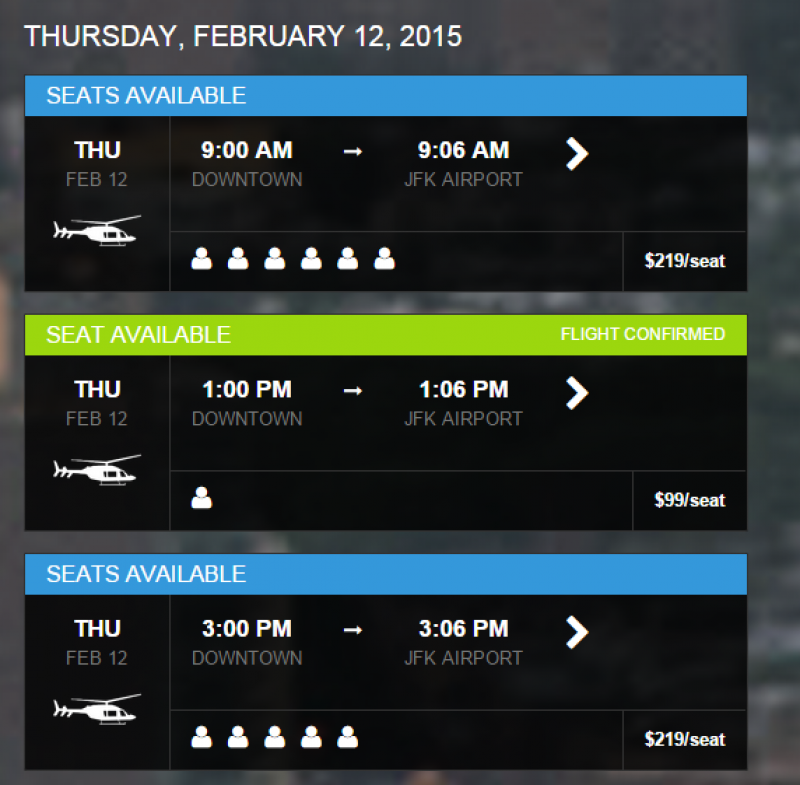This screenshot has width=800, height=785.
Task: Click the green SEAT AVAILABLE header
Action: point(139,335)
